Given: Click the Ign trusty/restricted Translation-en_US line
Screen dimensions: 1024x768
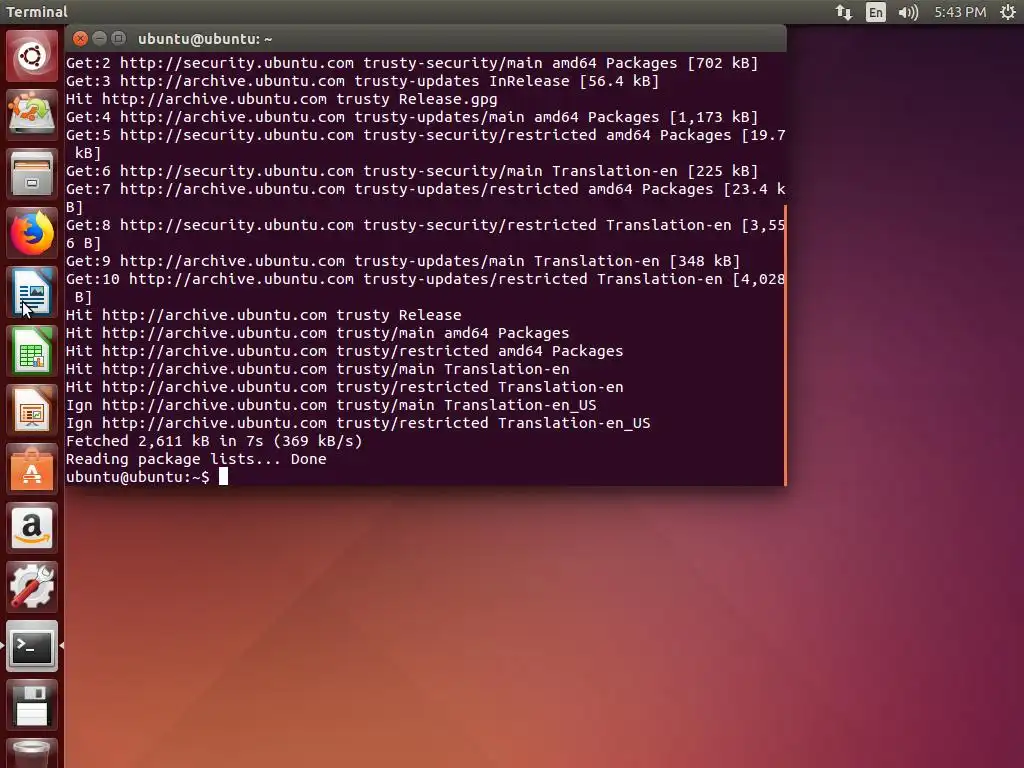Looking at the screenshot, I should point(358,423).
